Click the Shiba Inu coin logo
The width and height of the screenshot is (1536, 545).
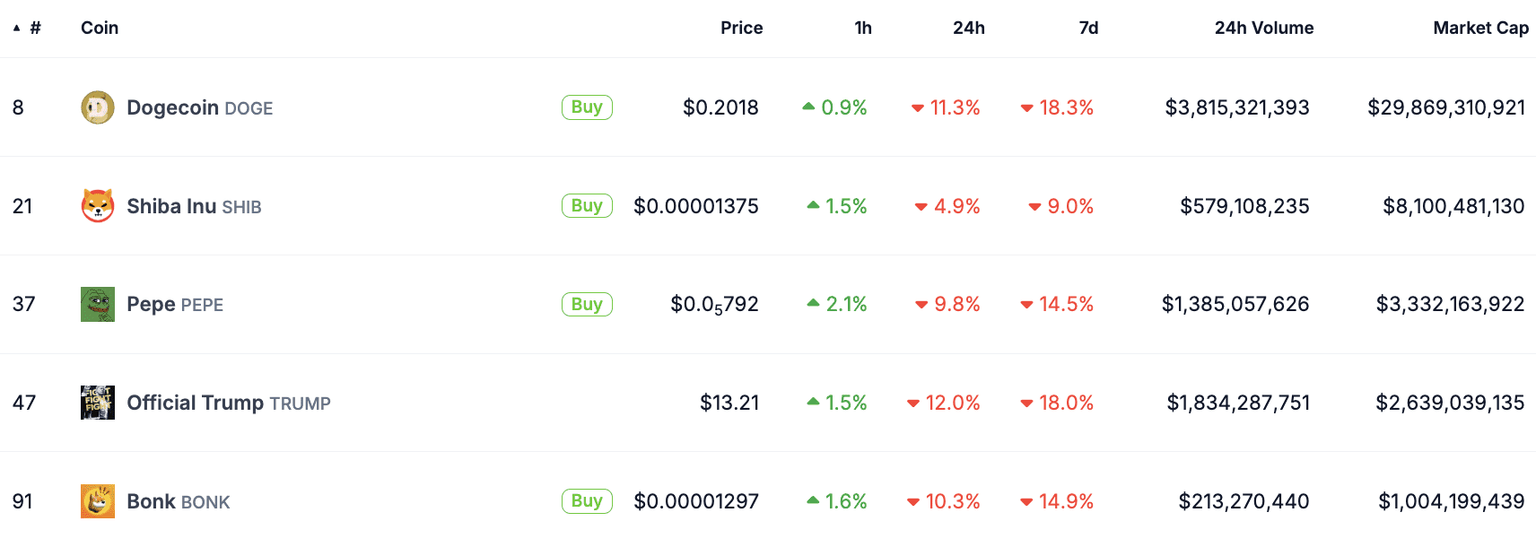(97, 206)
